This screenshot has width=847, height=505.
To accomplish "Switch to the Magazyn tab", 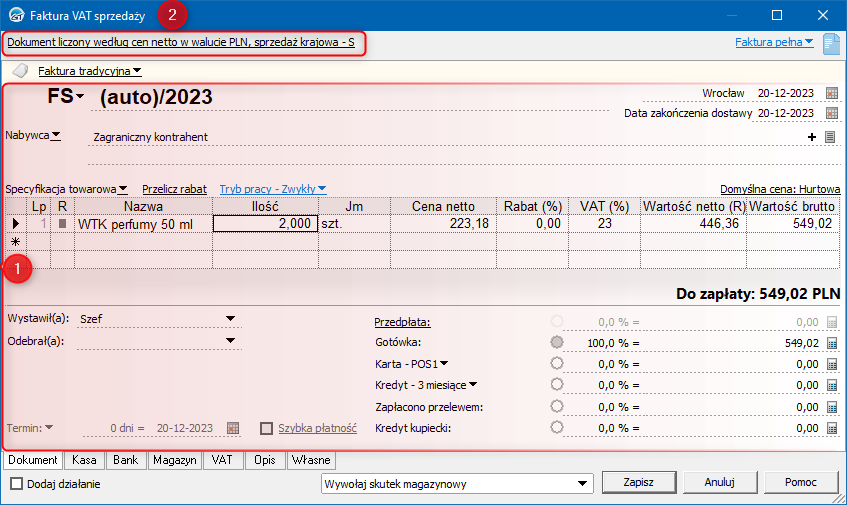I will coord(174,461).
